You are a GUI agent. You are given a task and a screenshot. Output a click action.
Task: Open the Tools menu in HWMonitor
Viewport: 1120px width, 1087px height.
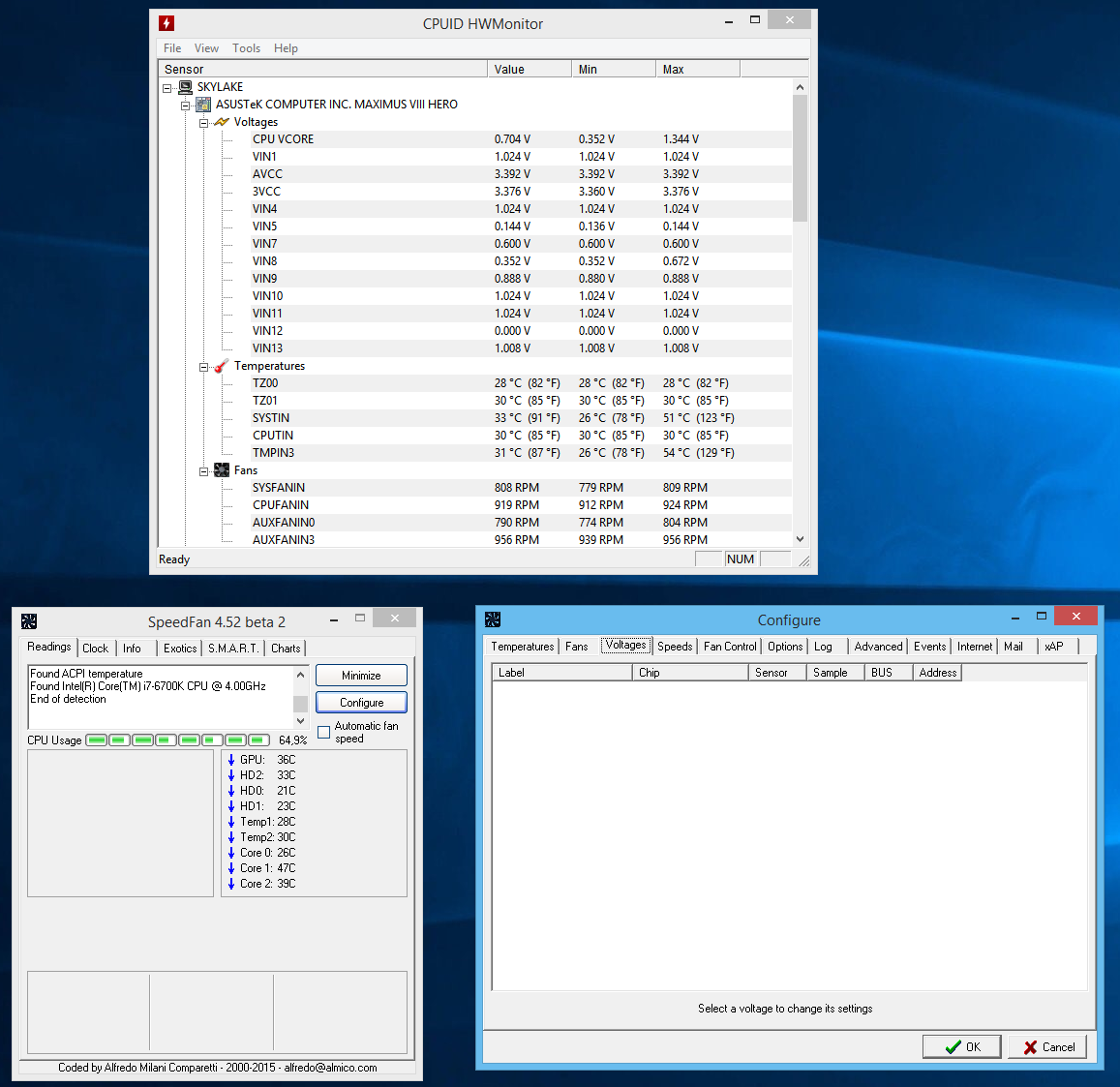[x=247, y=47]
